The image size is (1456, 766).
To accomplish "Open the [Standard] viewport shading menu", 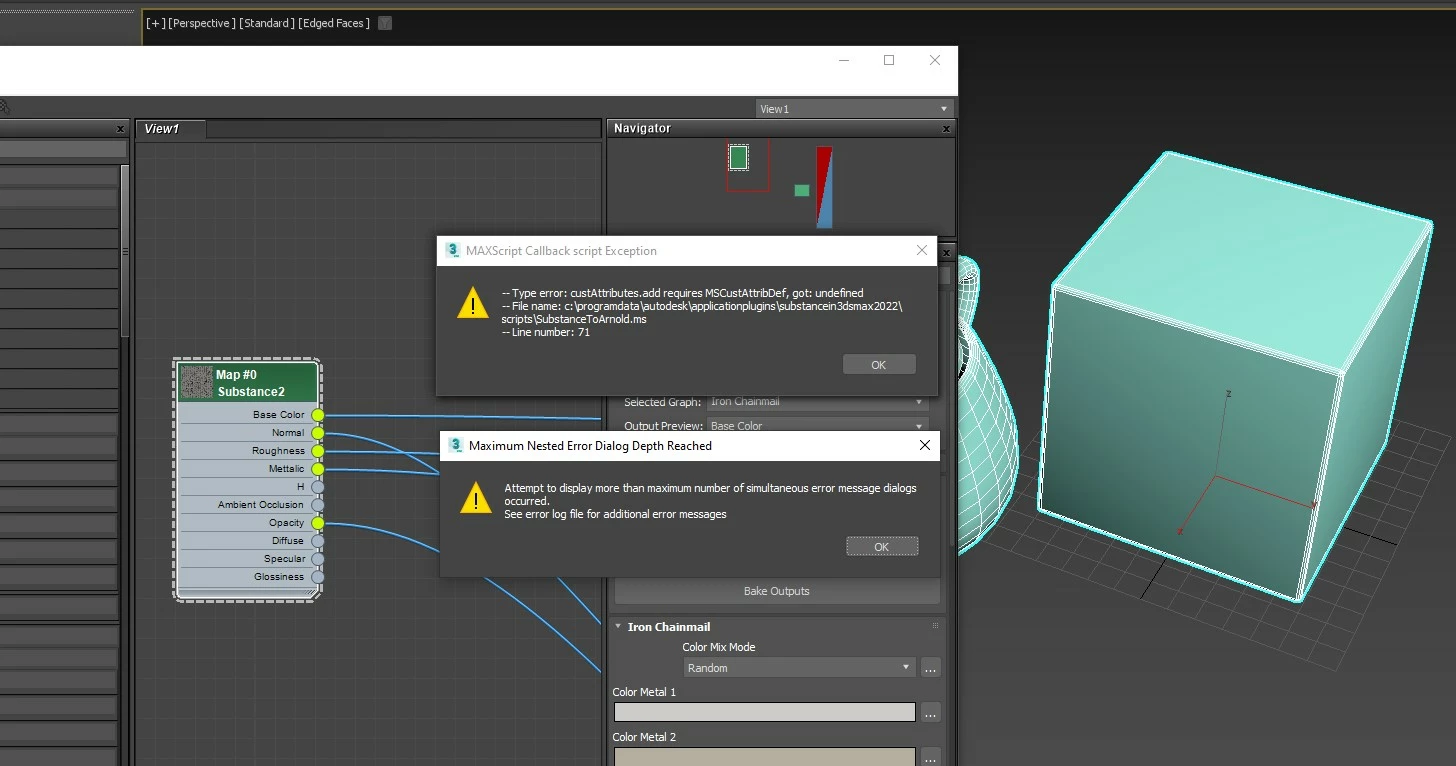I will 267,23.
